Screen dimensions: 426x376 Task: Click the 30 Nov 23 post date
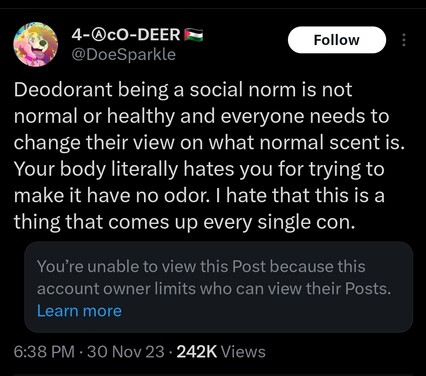(126, 352)
